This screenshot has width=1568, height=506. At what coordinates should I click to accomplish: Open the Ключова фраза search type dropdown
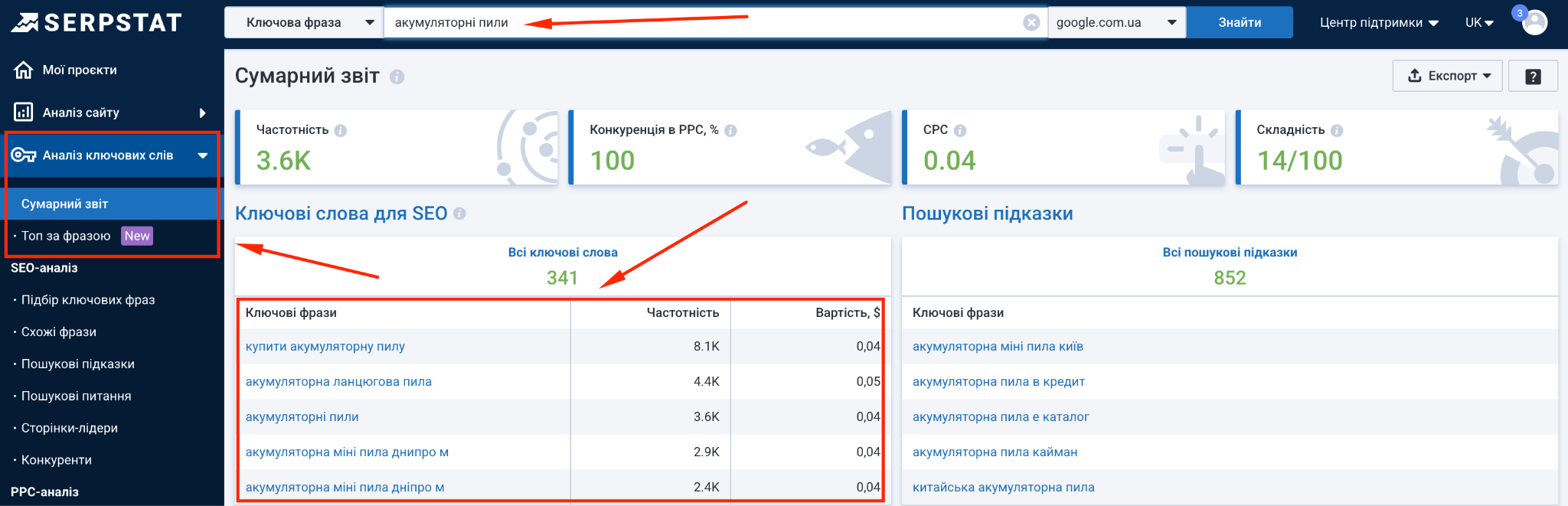pos(304,22)
